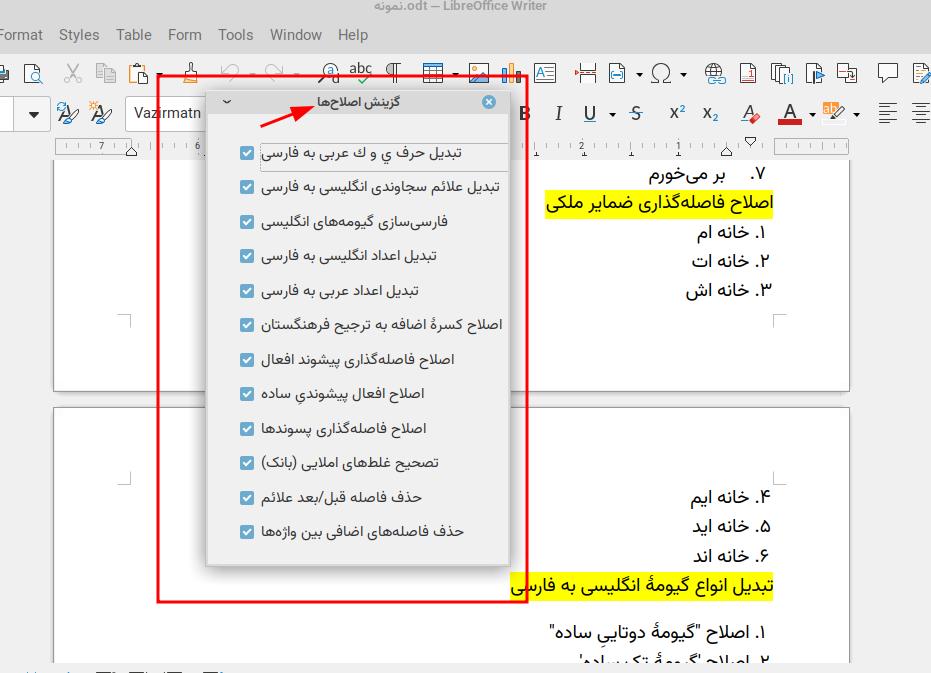This screenshot has height=673, width=931.
Task: Open the special character dropdown arrow
Action: click(683, 74)
